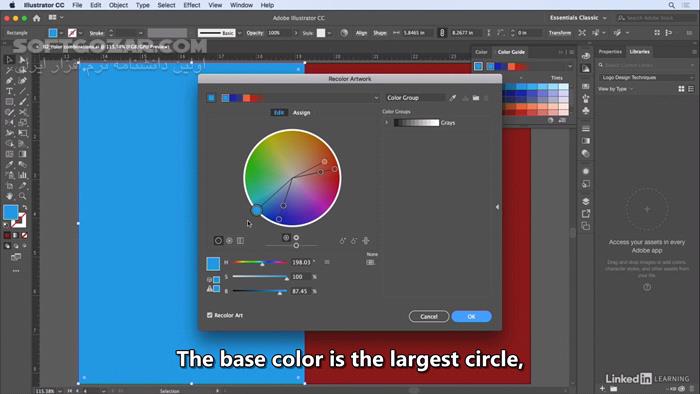700x394 pixels.
Task: Select the Zoom tool in the toolbar
Action: [22, 196]
